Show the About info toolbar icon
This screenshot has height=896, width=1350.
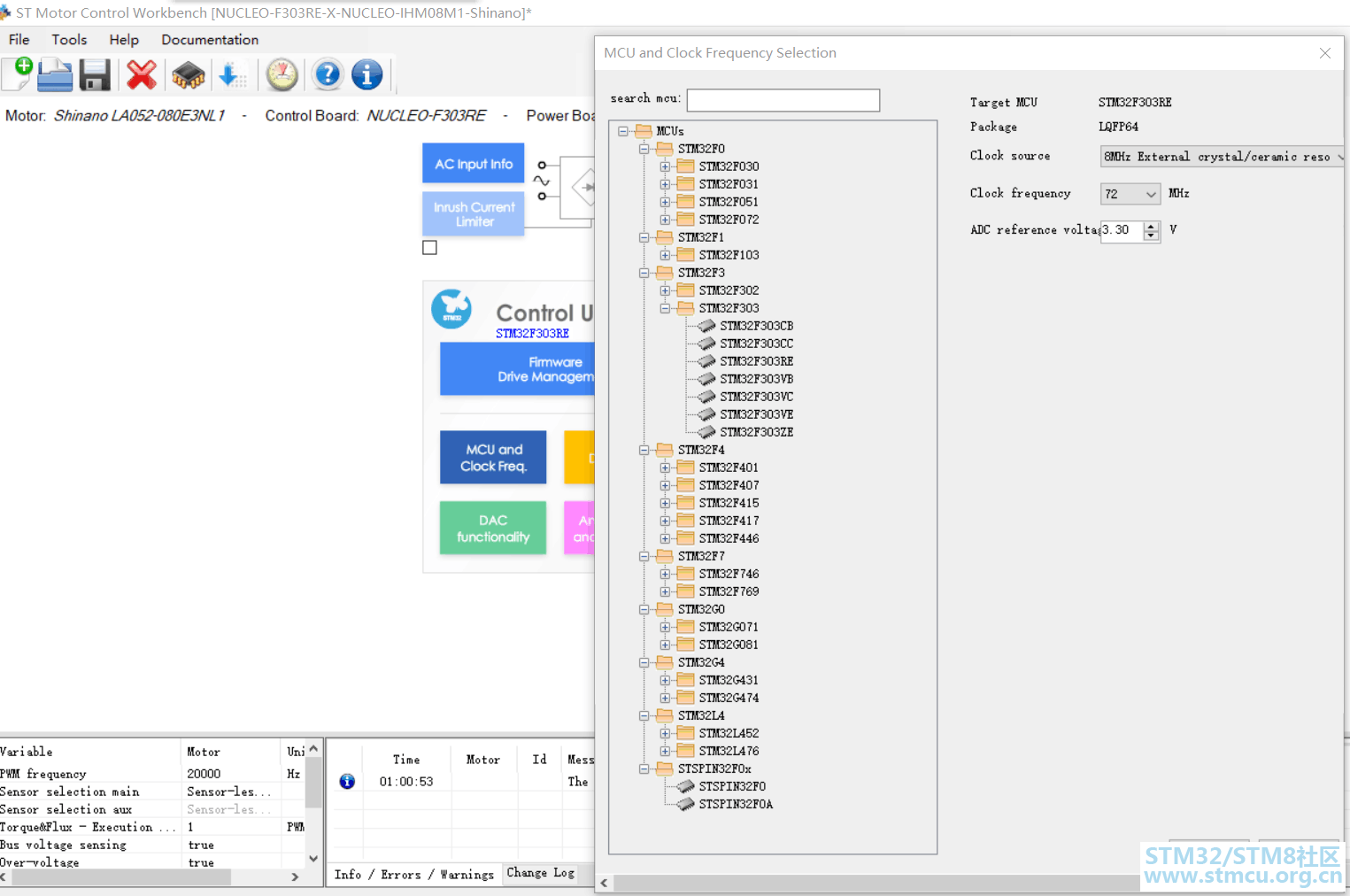pyautogui.click(x=367, y=75)
